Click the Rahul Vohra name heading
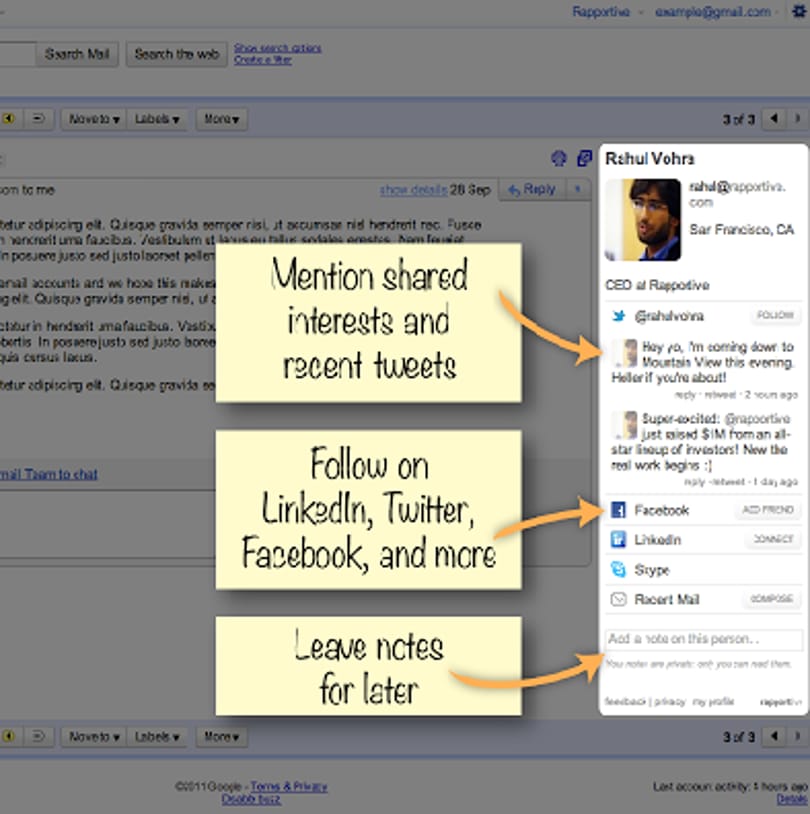Viewport: 810px width, 814px height. point(650,158)
